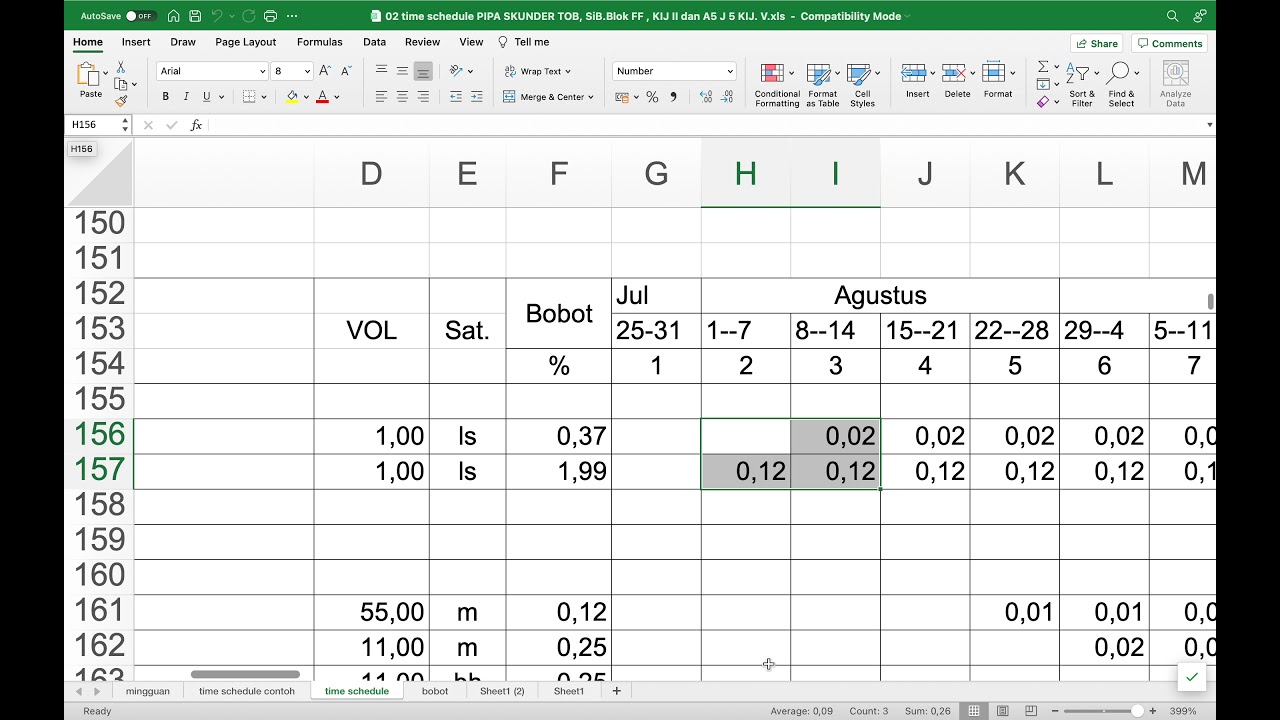Viewport: 1280px width, 720px height.
Task: Click the AutoSum sigma icon
Action: 1043,67
